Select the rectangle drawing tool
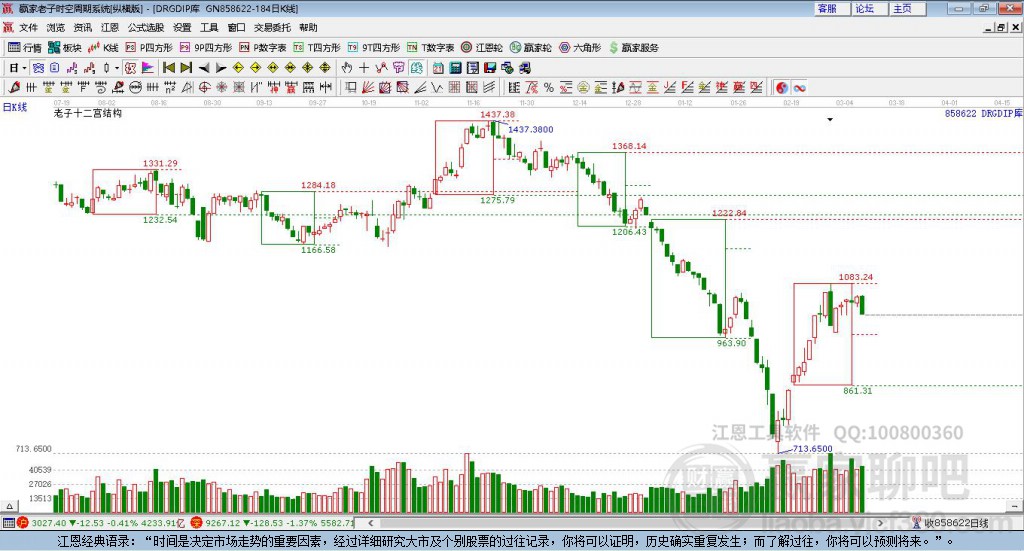Image resolution: width=1024 pixels, height=551 pixels. (350, 87)
